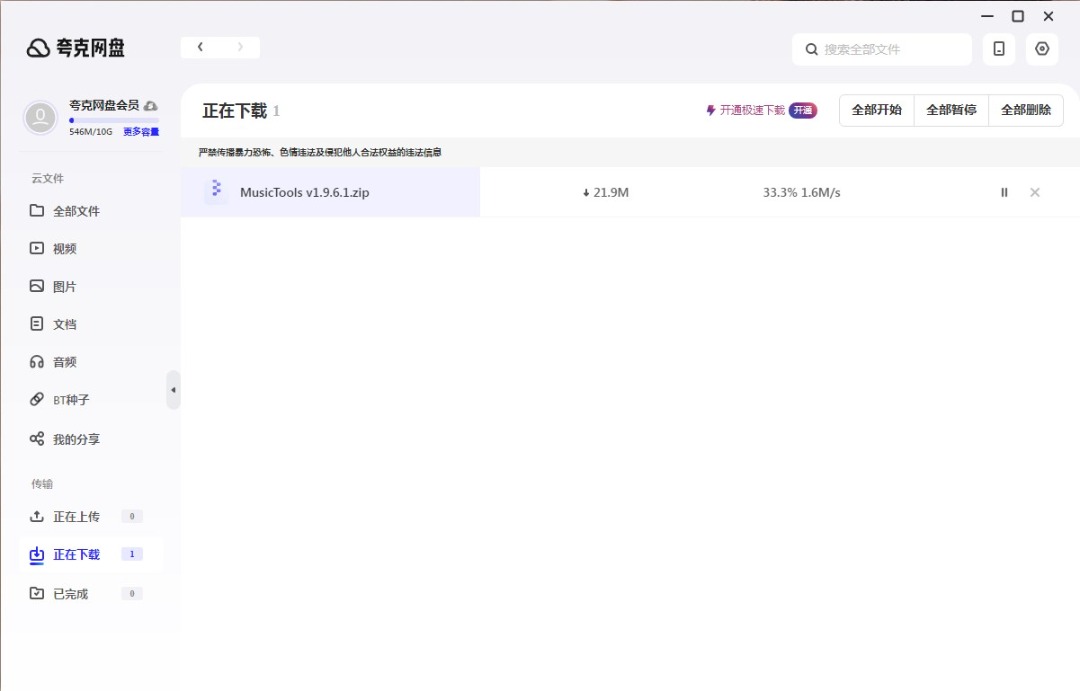Open 正在上传 uploading list
The width and height of the screenshot is (1080, 691).
tap(76, 517)
